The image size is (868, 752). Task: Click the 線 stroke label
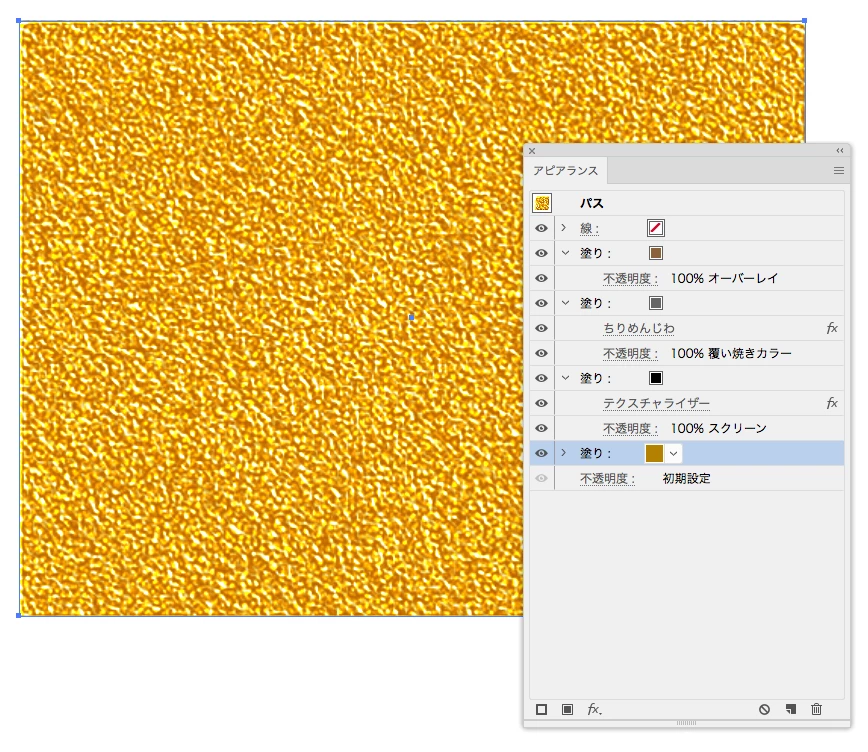(x=590, y=228)
